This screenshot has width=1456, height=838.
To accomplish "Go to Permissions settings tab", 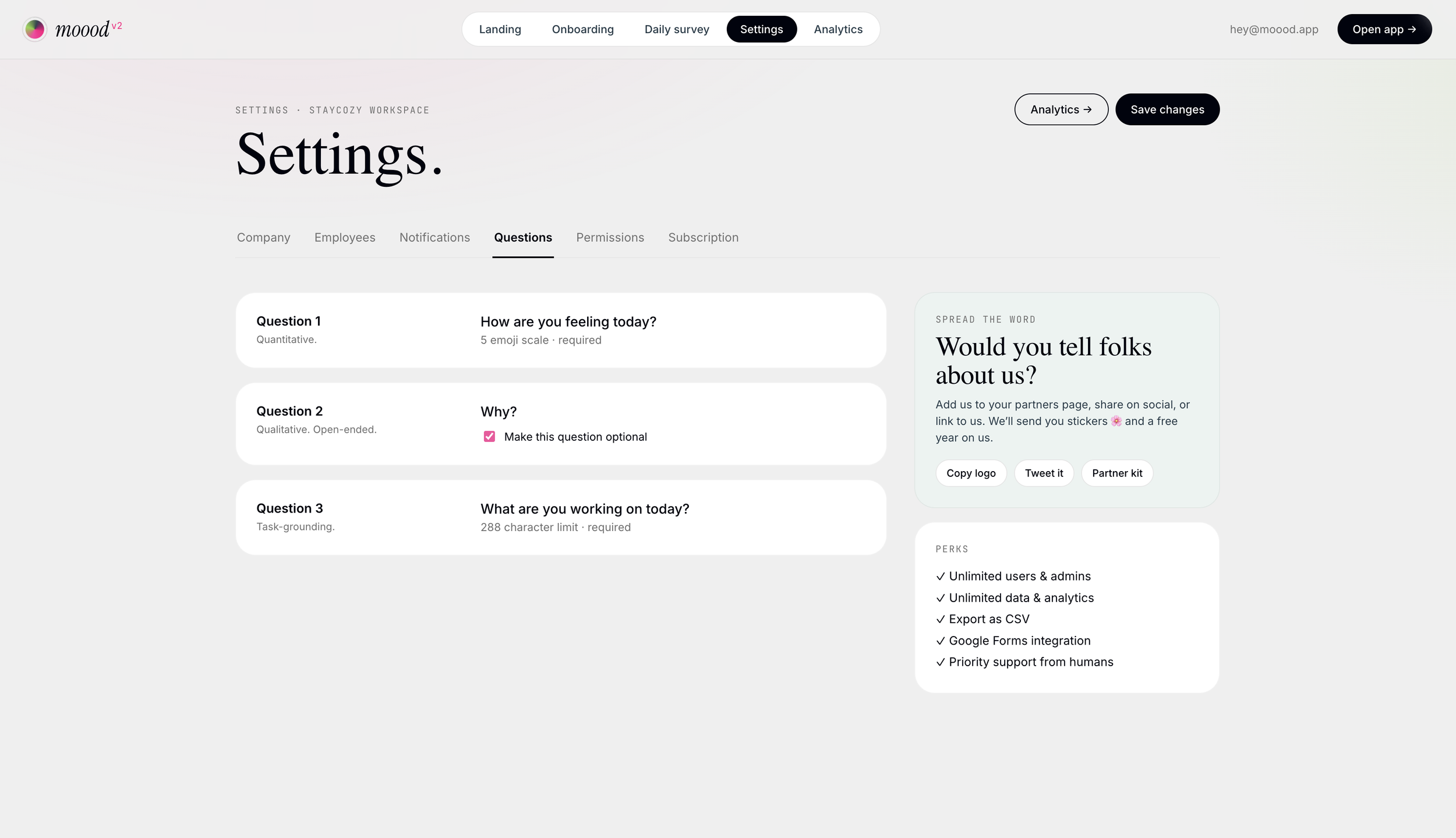I will point(610,238).
